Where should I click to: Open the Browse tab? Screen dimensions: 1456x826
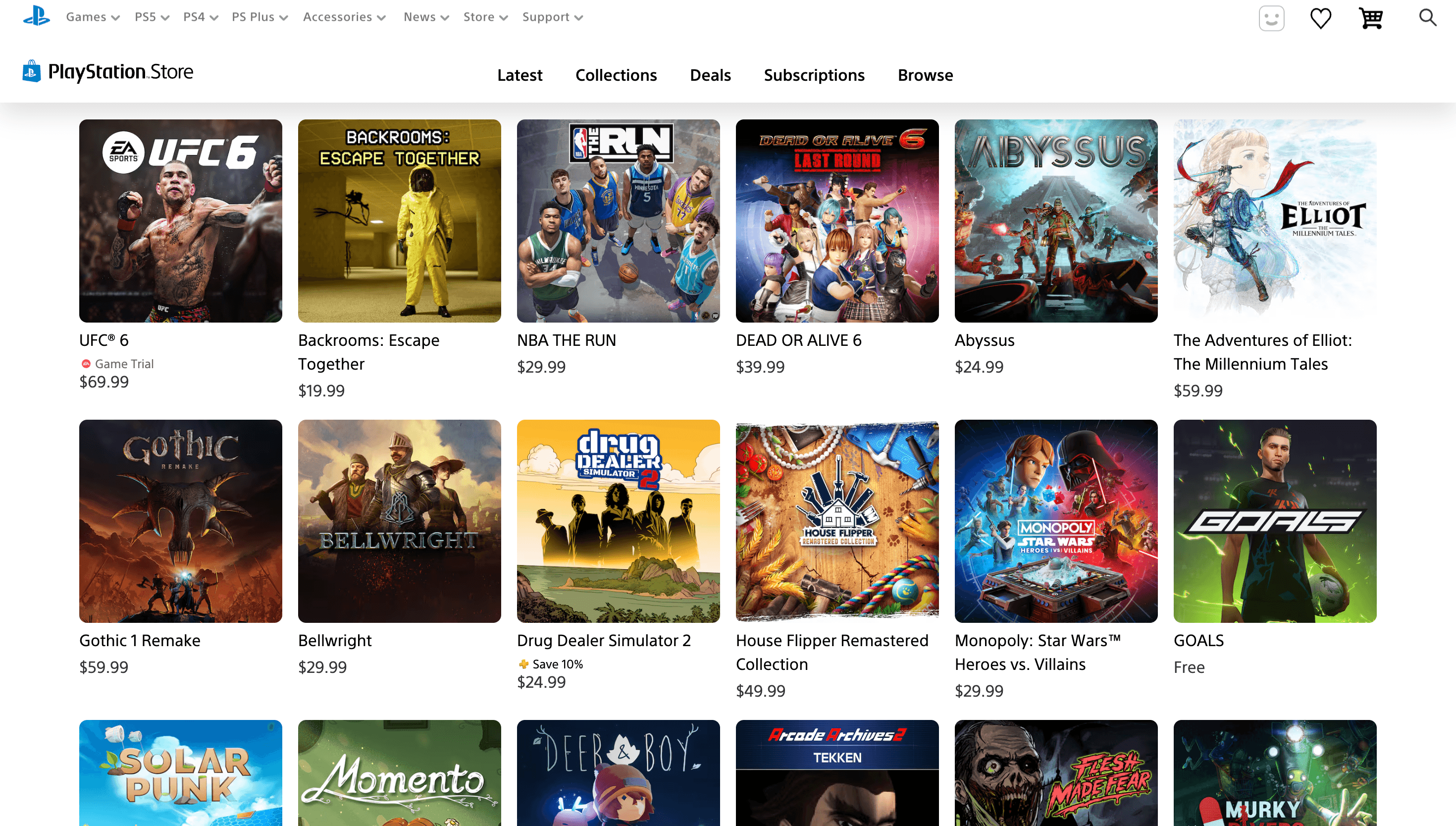[925, 75]
